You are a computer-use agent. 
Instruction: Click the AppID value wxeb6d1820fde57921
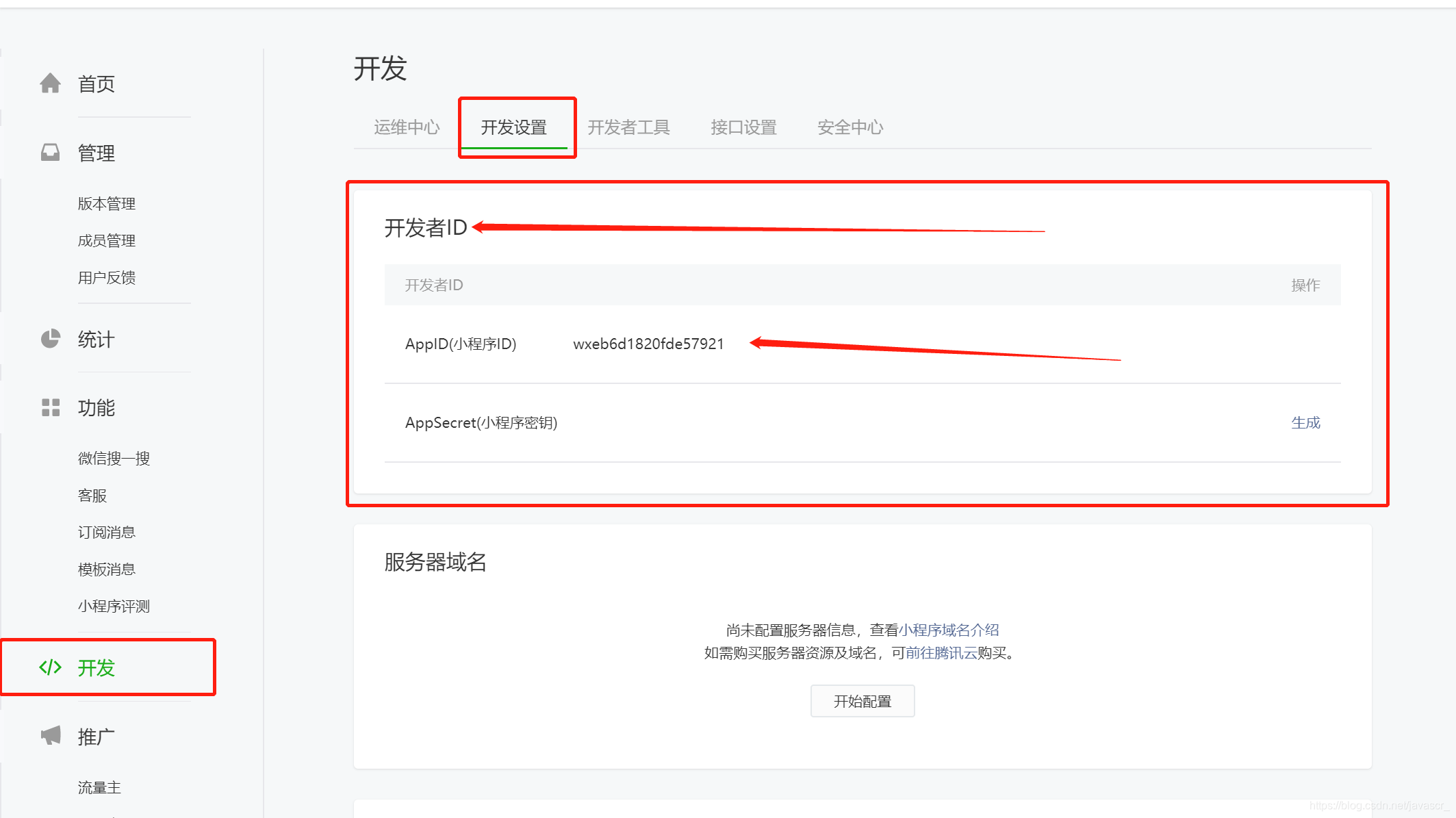(x=648, y=344)
